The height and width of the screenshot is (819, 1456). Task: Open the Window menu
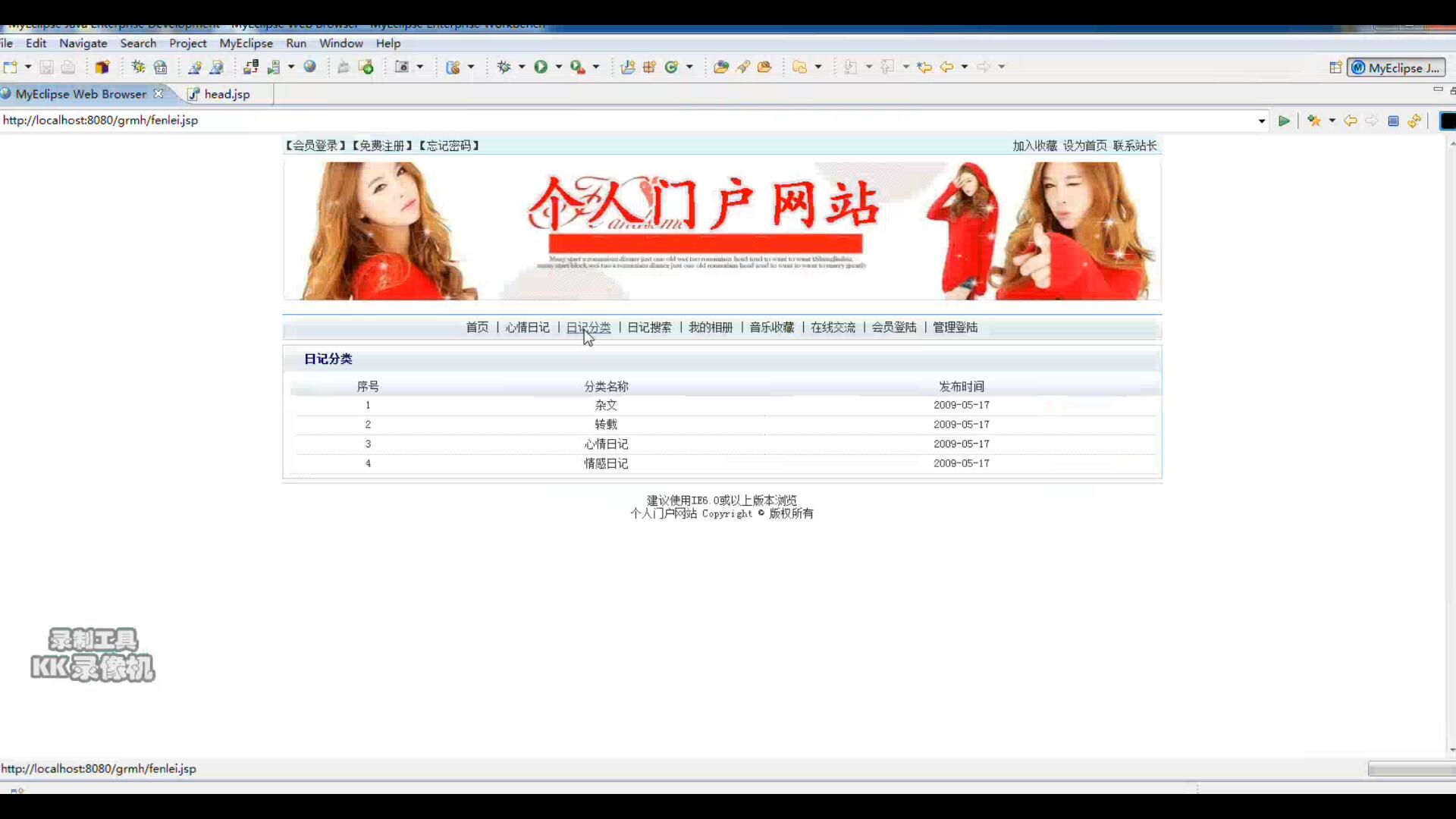tap(340, 43)
